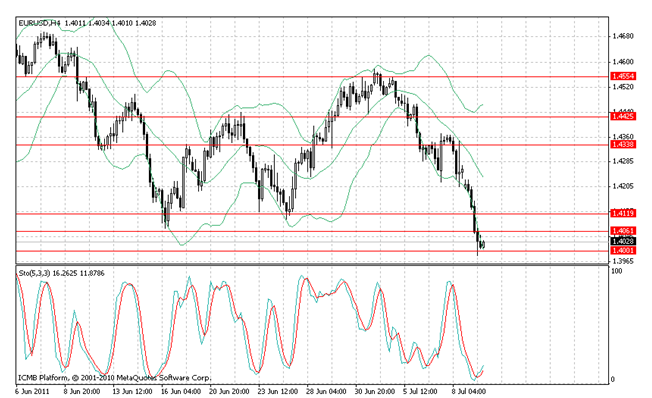
Task: Click the 1.4119 red price level label
Action: click(623, 213)
